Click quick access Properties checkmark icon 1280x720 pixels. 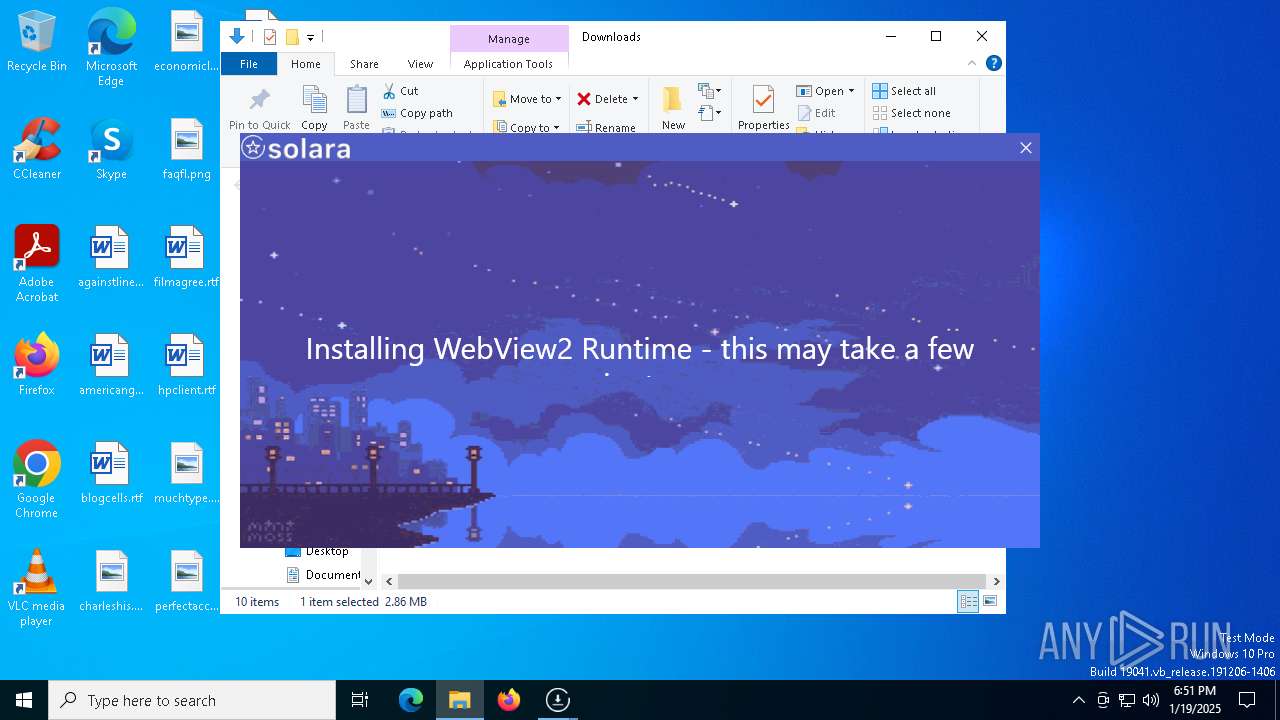pos(269,37)
